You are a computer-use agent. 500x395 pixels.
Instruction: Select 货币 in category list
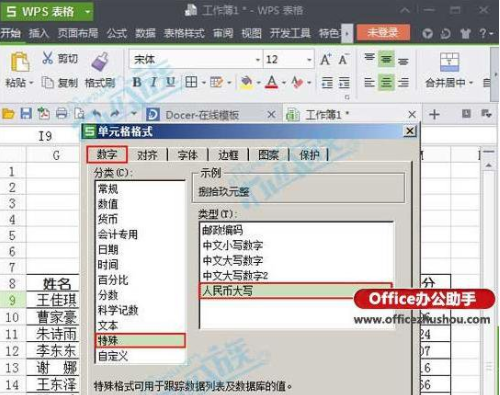(140, 219)
